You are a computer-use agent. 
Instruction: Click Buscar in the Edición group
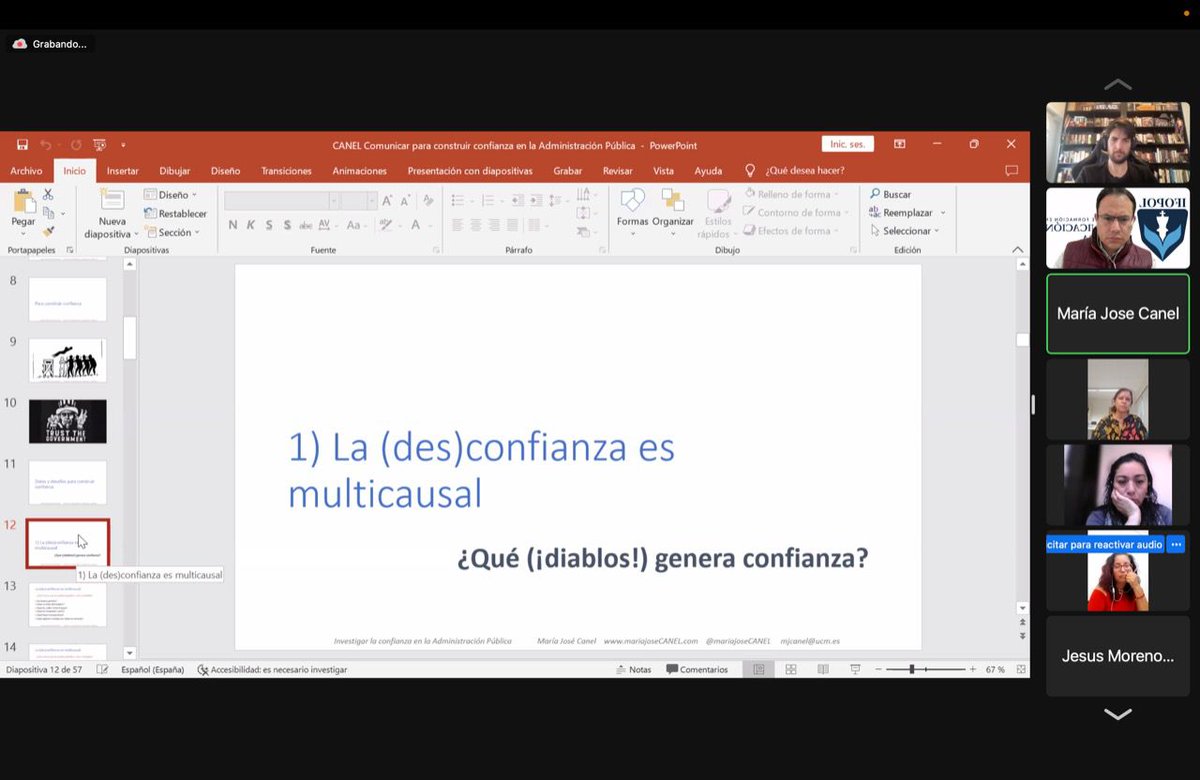[890, 194]
